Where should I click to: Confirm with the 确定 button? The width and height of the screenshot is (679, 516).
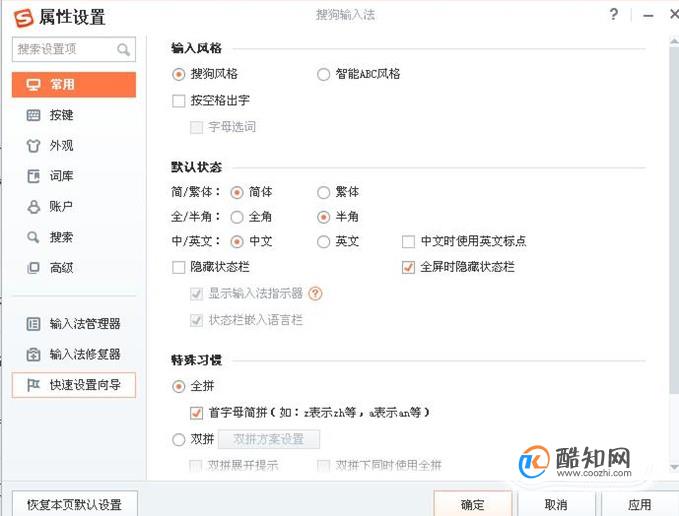point(472,504)
